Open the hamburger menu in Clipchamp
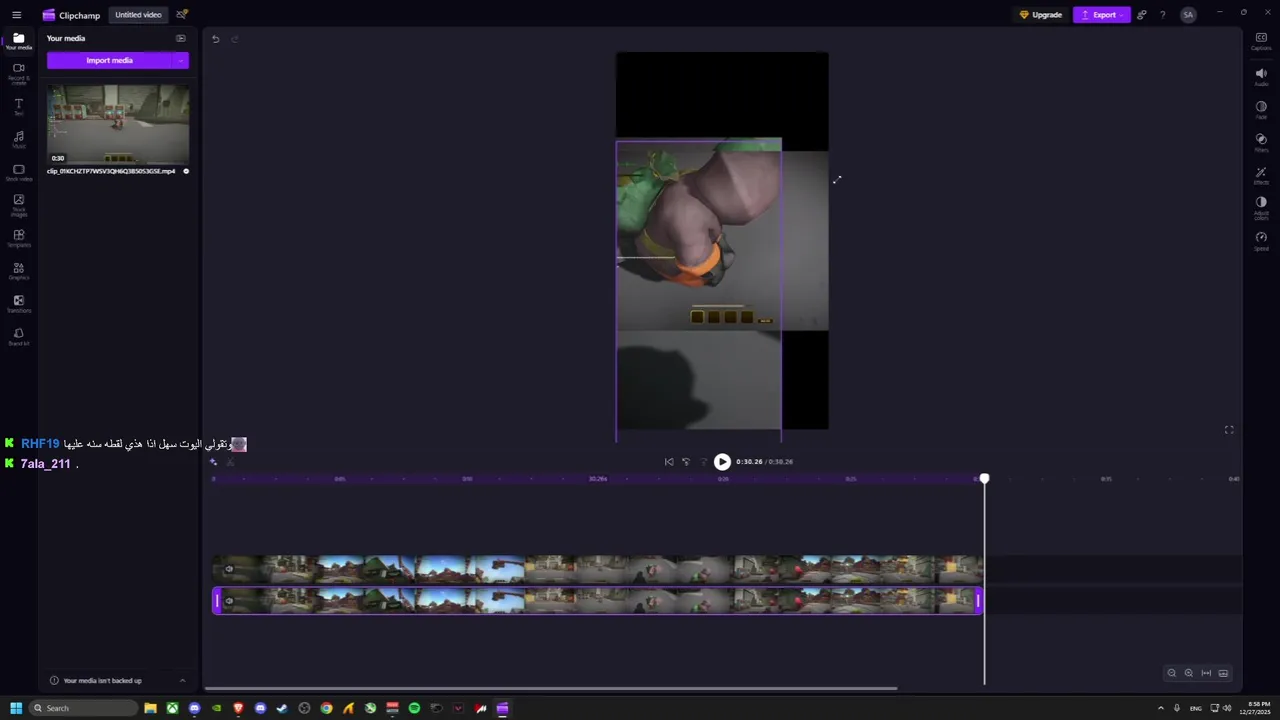 click(16, 15)
